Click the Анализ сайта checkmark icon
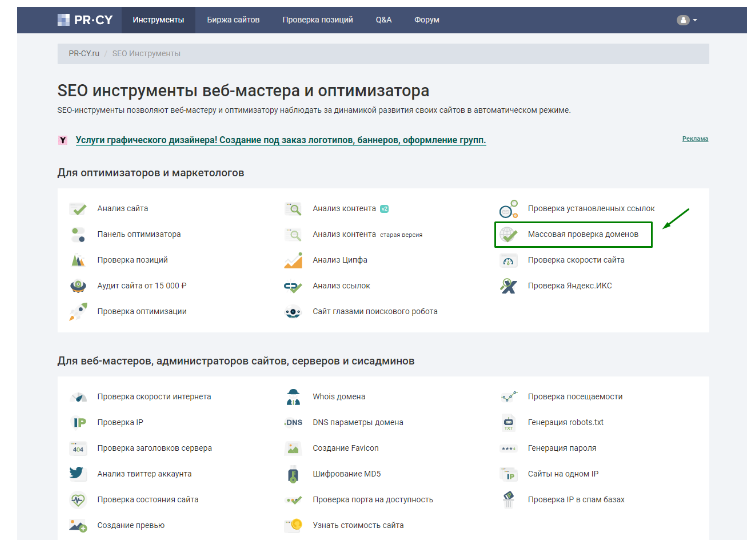 pyautogui.click(x=78, y=209)
